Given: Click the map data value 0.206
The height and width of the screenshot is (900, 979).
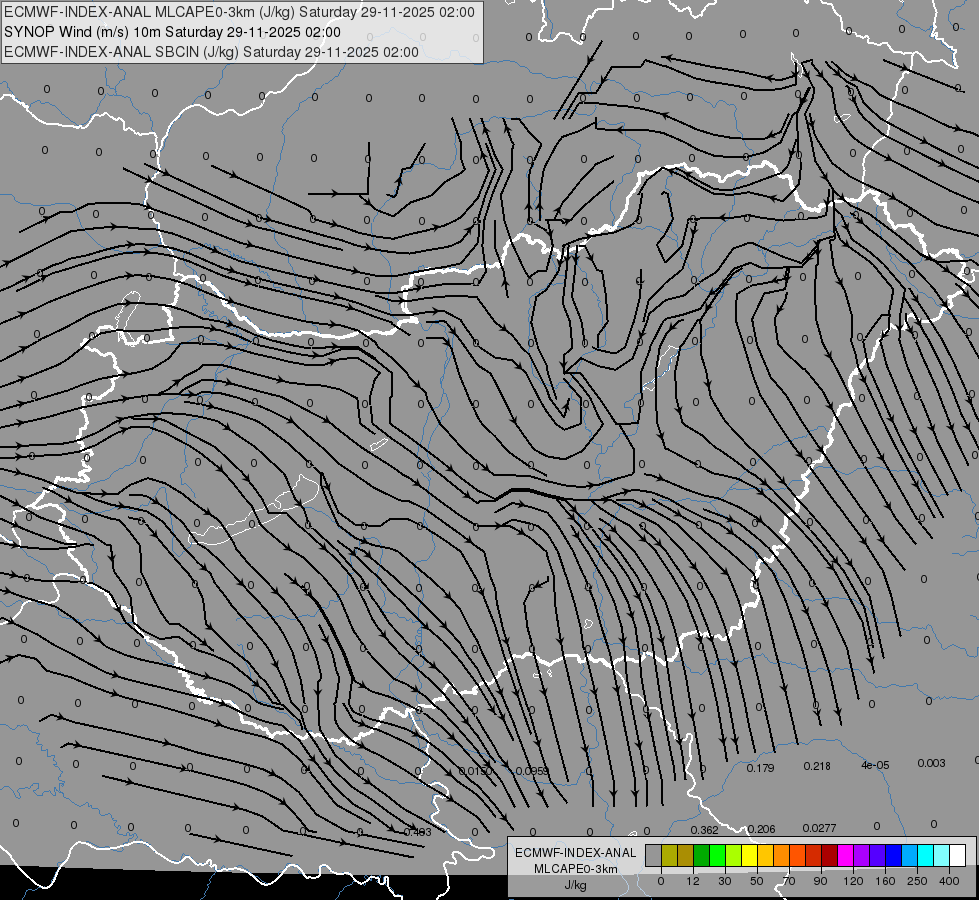Looking at the screenshot, I should (761, 829).
